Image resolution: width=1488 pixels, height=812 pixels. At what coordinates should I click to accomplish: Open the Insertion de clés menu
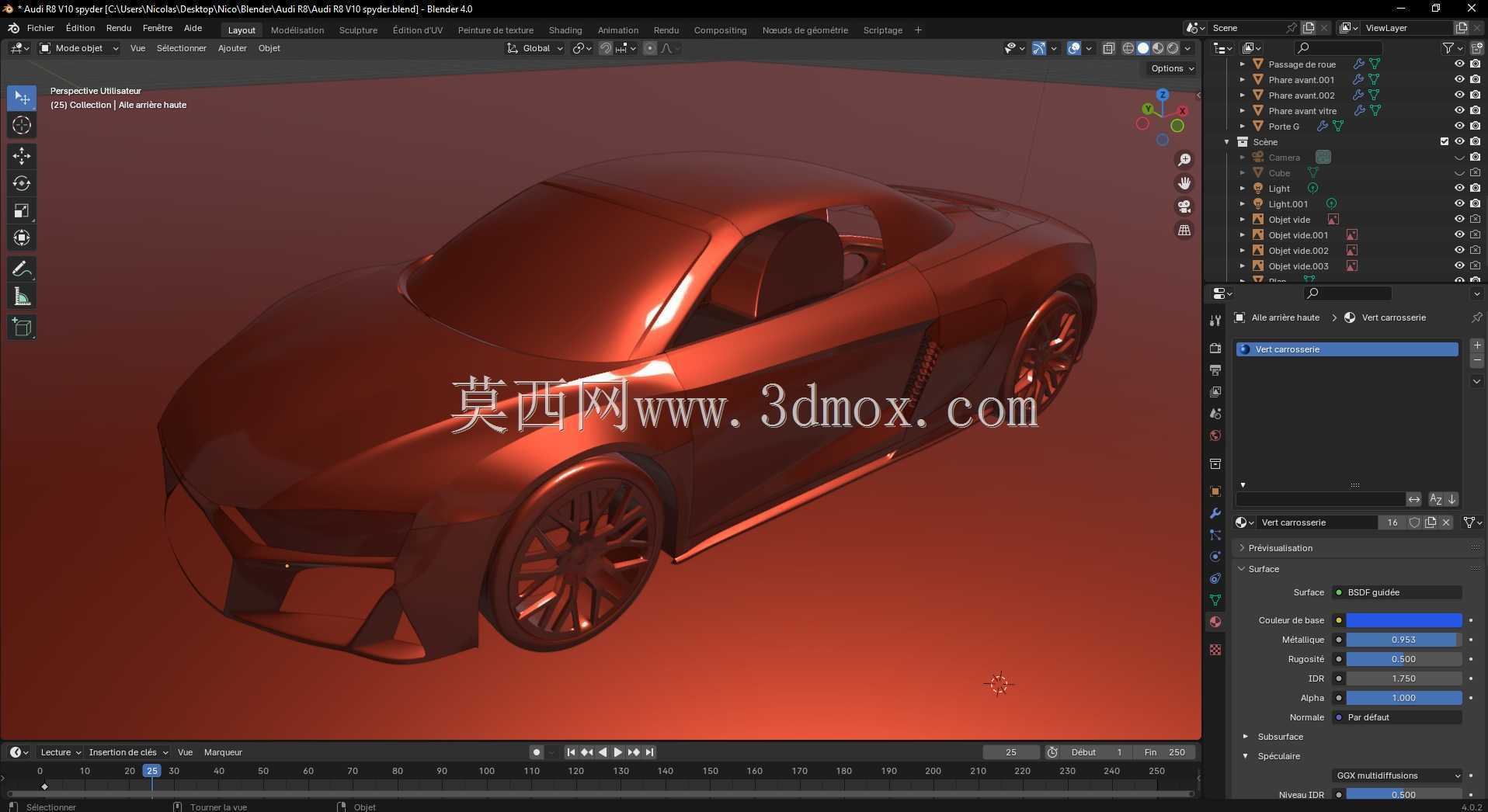pos(128,752)
